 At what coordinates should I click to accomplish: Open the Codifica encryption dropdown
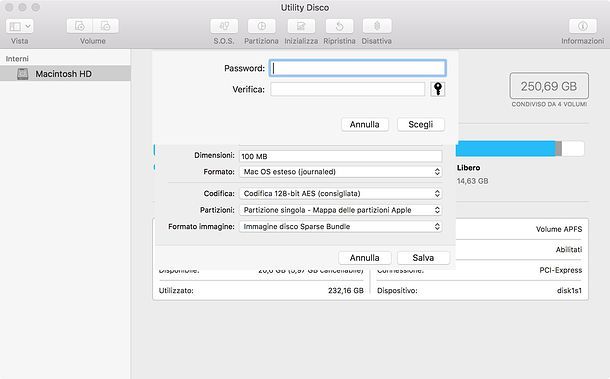(340, 193)
